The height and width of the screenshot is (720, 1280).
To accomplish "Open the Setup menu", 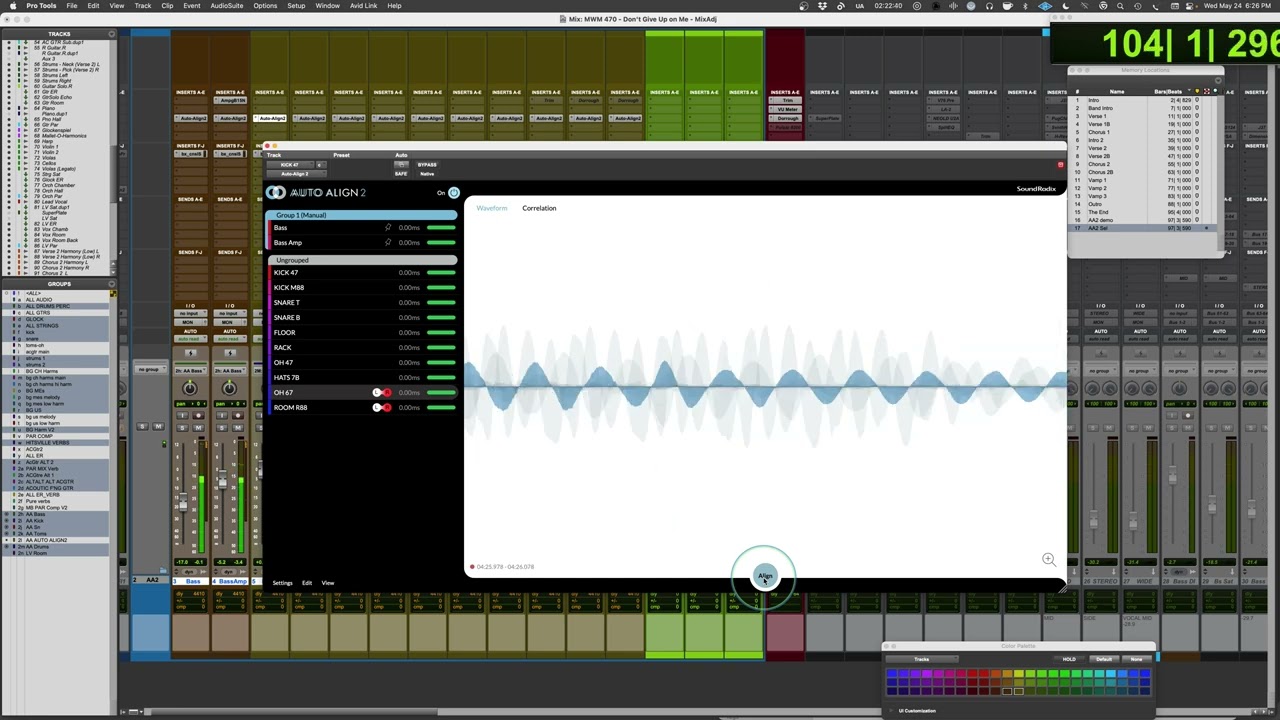I will click(x=296, y=6).
